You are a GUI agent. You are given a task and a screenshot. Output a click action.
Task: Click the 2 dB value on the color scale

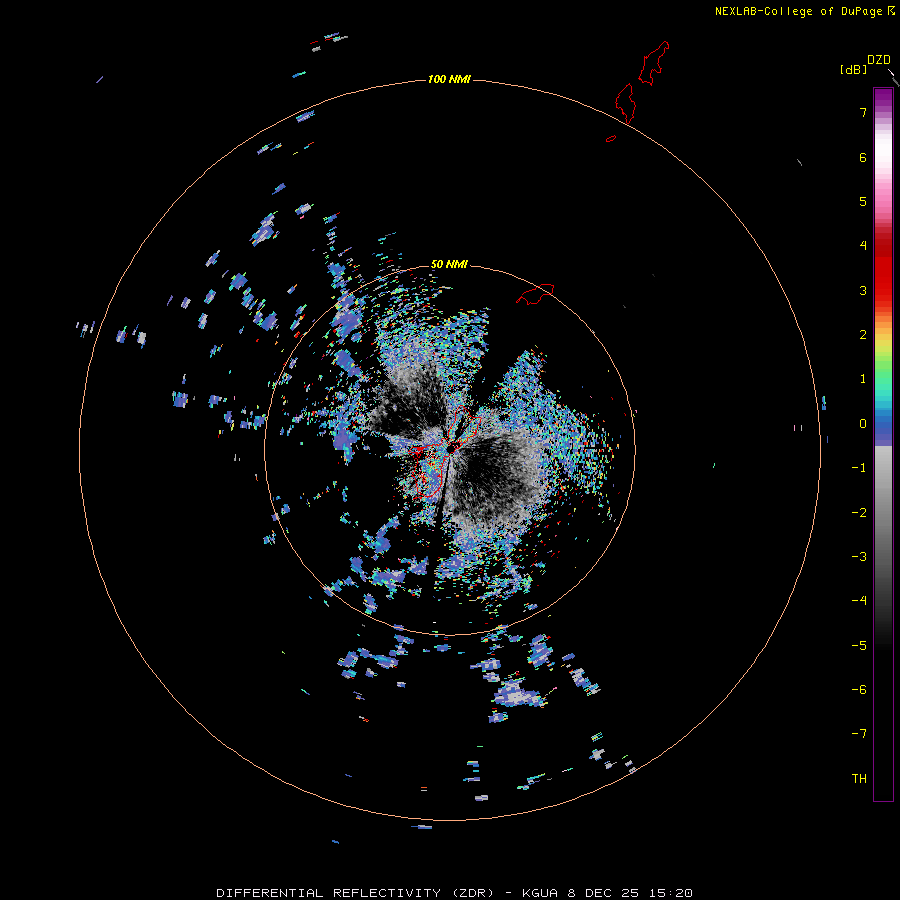[x=863, y=335]
